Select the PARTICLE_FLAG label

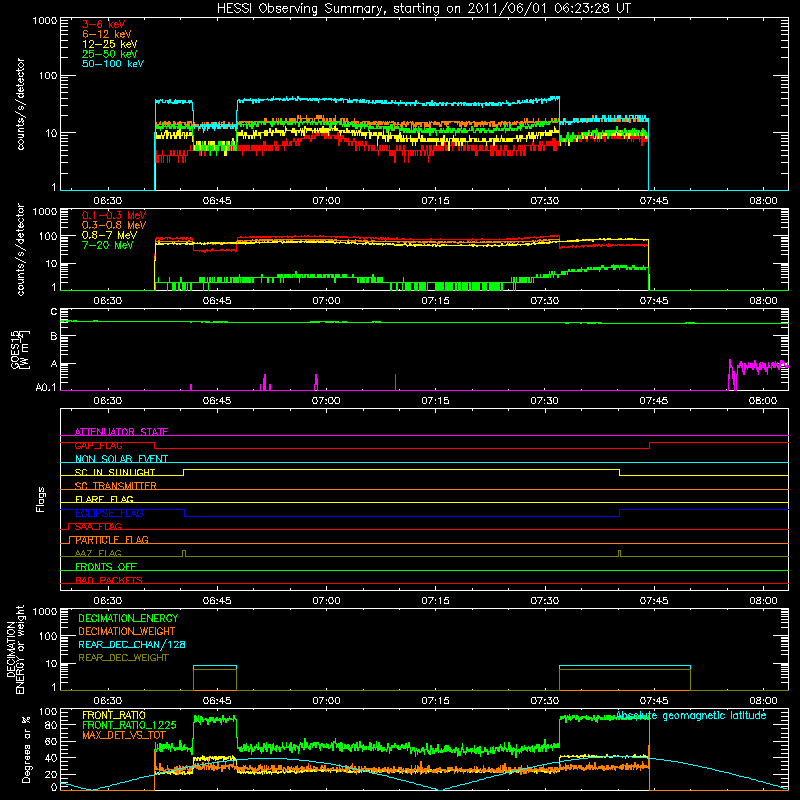pos(112,539)
